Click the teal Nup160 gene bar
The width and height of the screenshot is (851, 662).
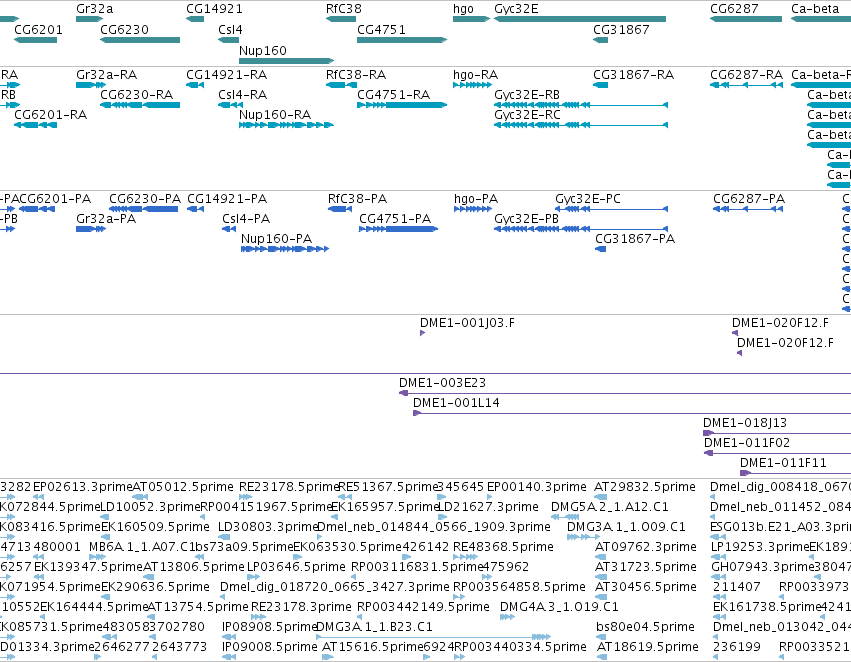tap(286, 61)
